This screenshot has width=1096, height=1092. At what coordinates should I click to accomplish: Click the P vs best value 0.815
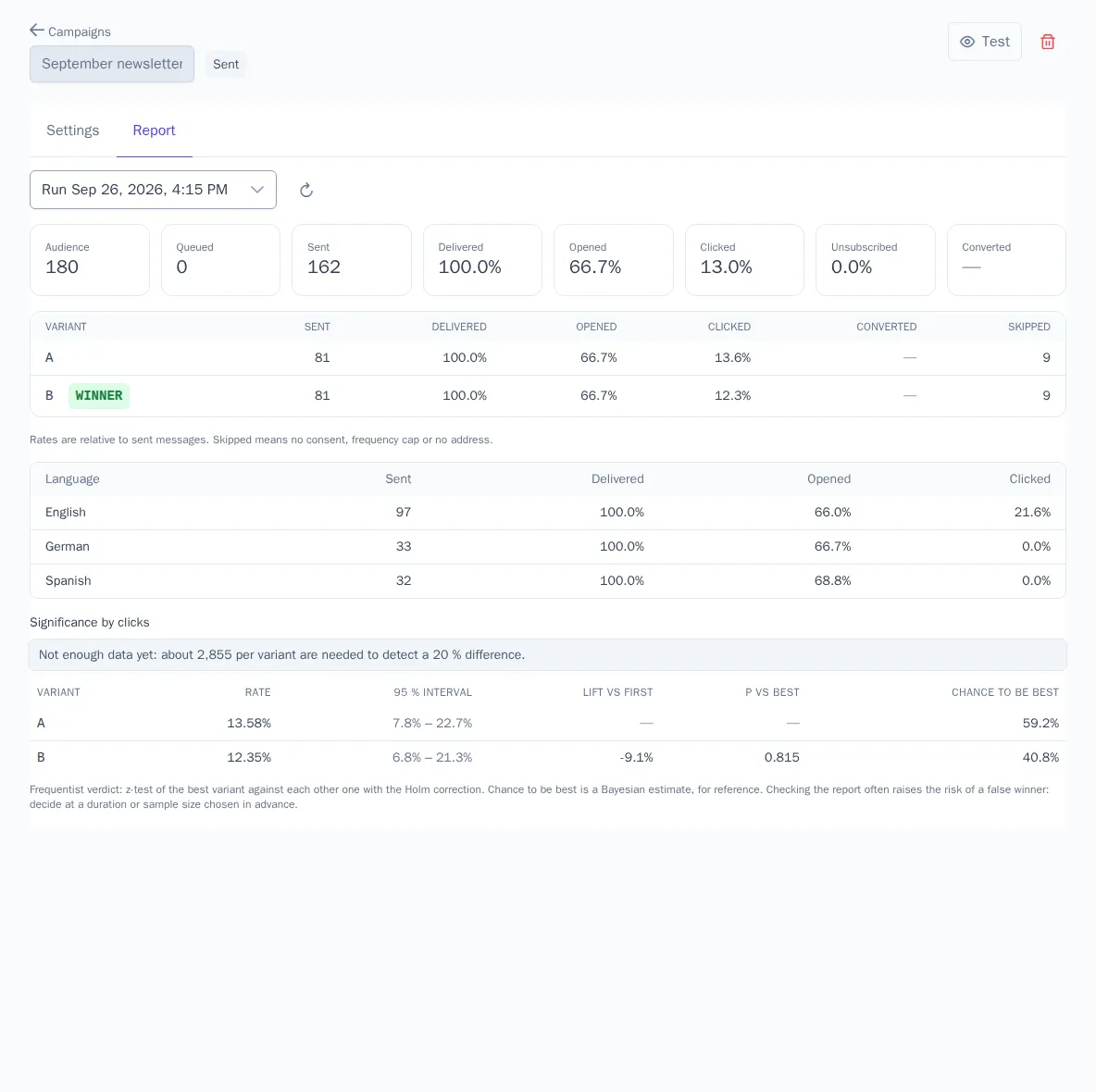[x=781, y=757]
